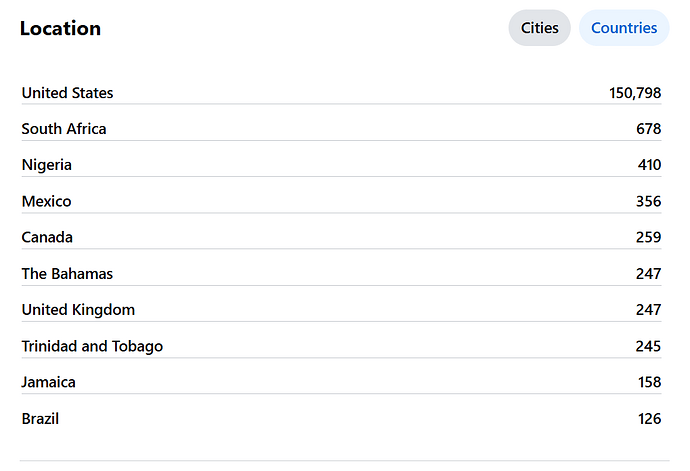Screen dimensions: 690x471
Task: Click the Brazil country name
Action: 40,418
